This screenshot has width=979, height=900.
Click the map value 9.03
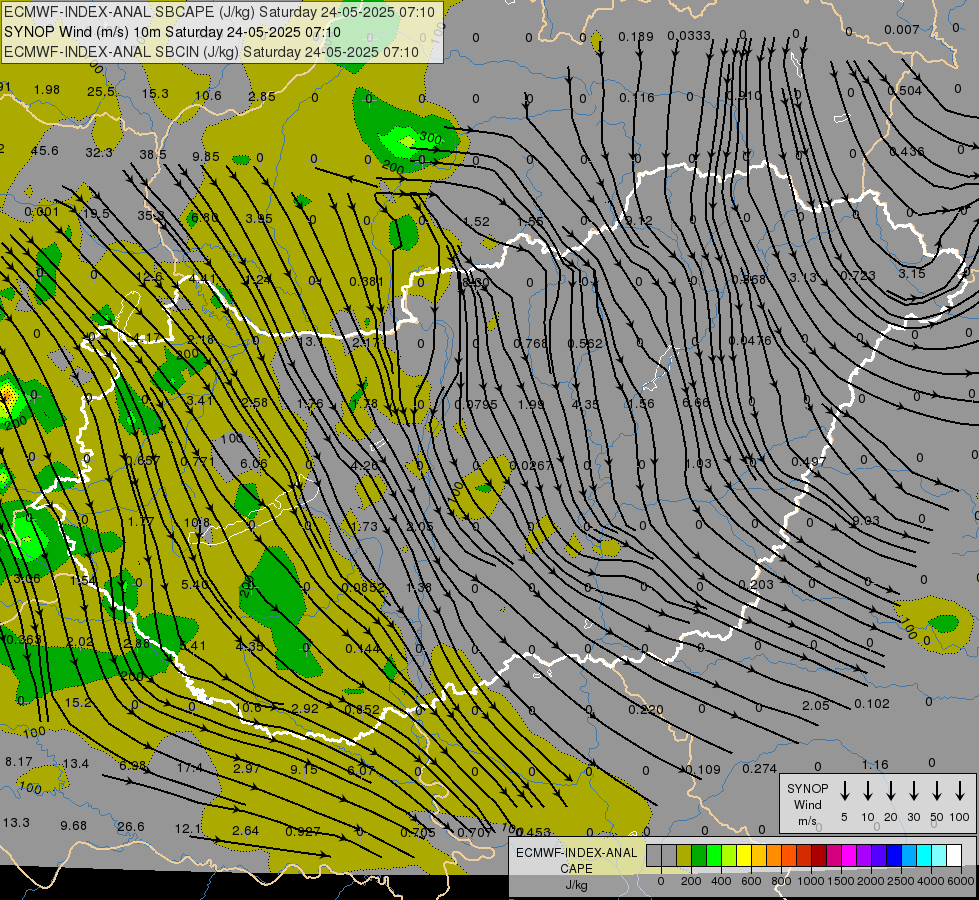click(x=865, y=521)
